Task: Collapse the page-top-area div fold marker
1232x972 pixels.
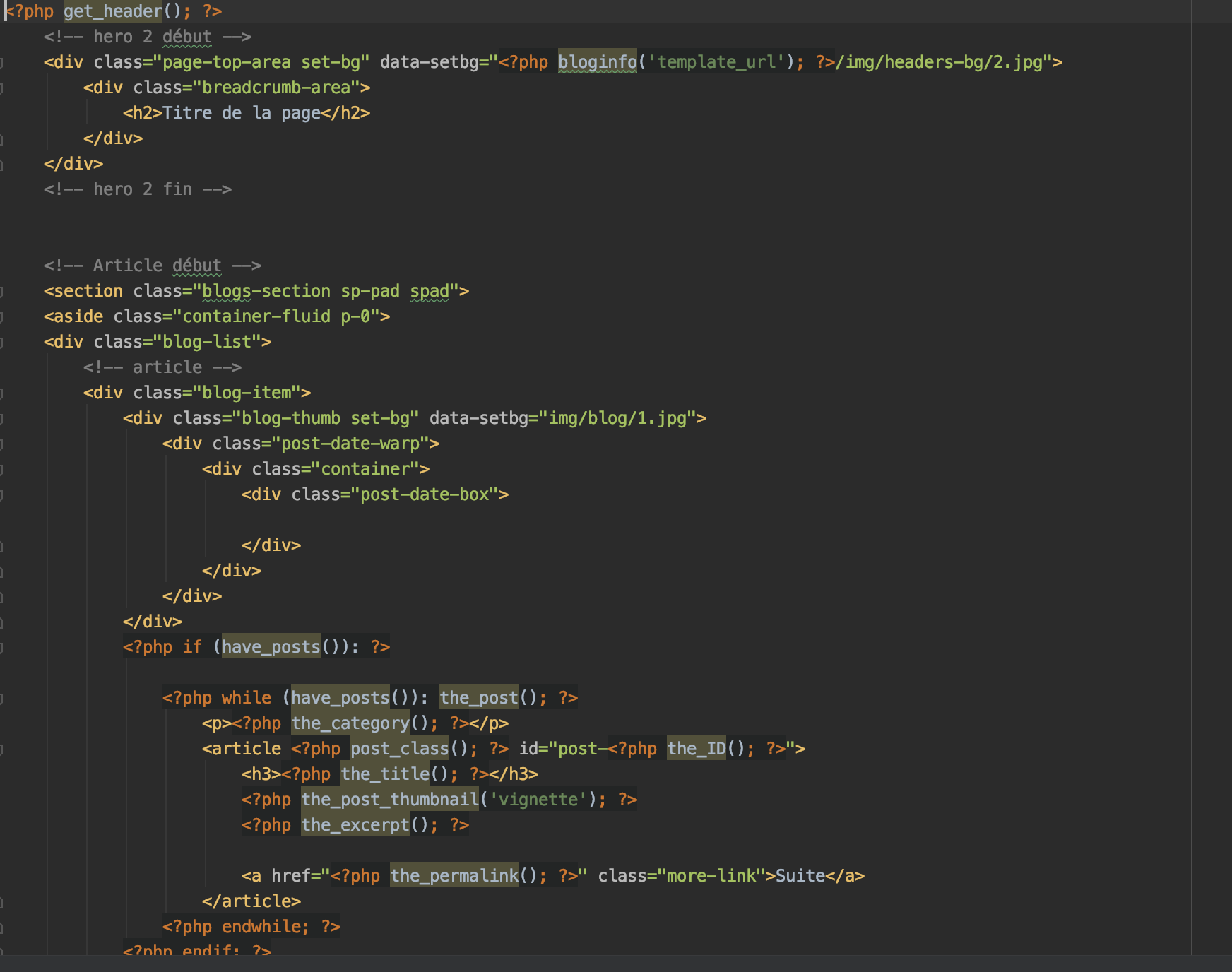Action: coord(1,63)
